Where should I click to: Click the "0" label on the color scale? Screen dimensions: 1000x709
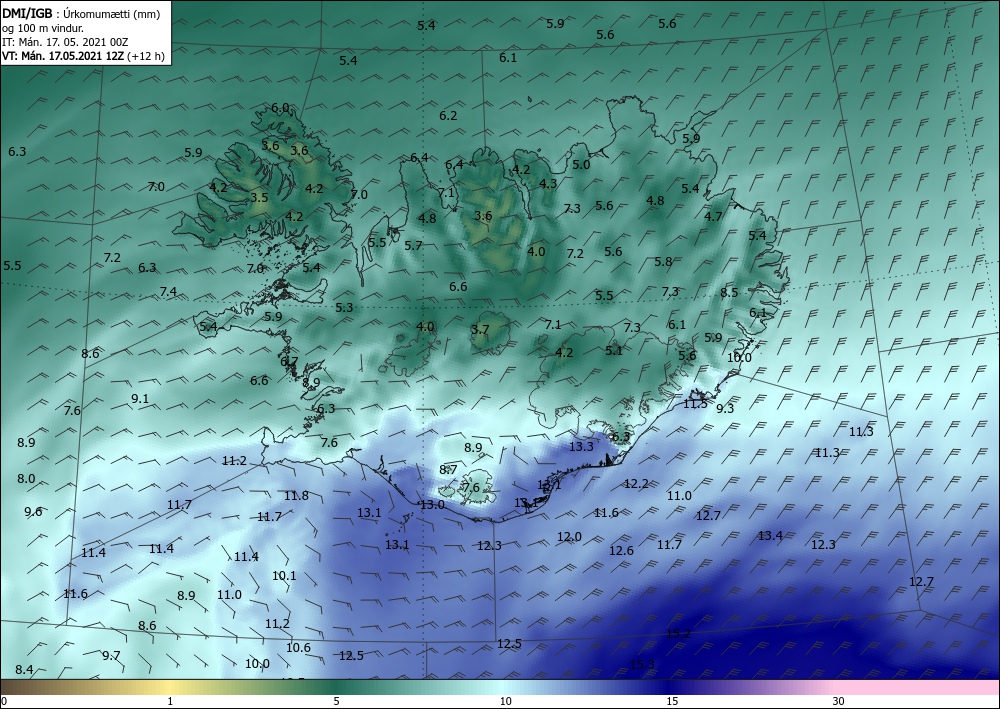(x=4, y=701)
